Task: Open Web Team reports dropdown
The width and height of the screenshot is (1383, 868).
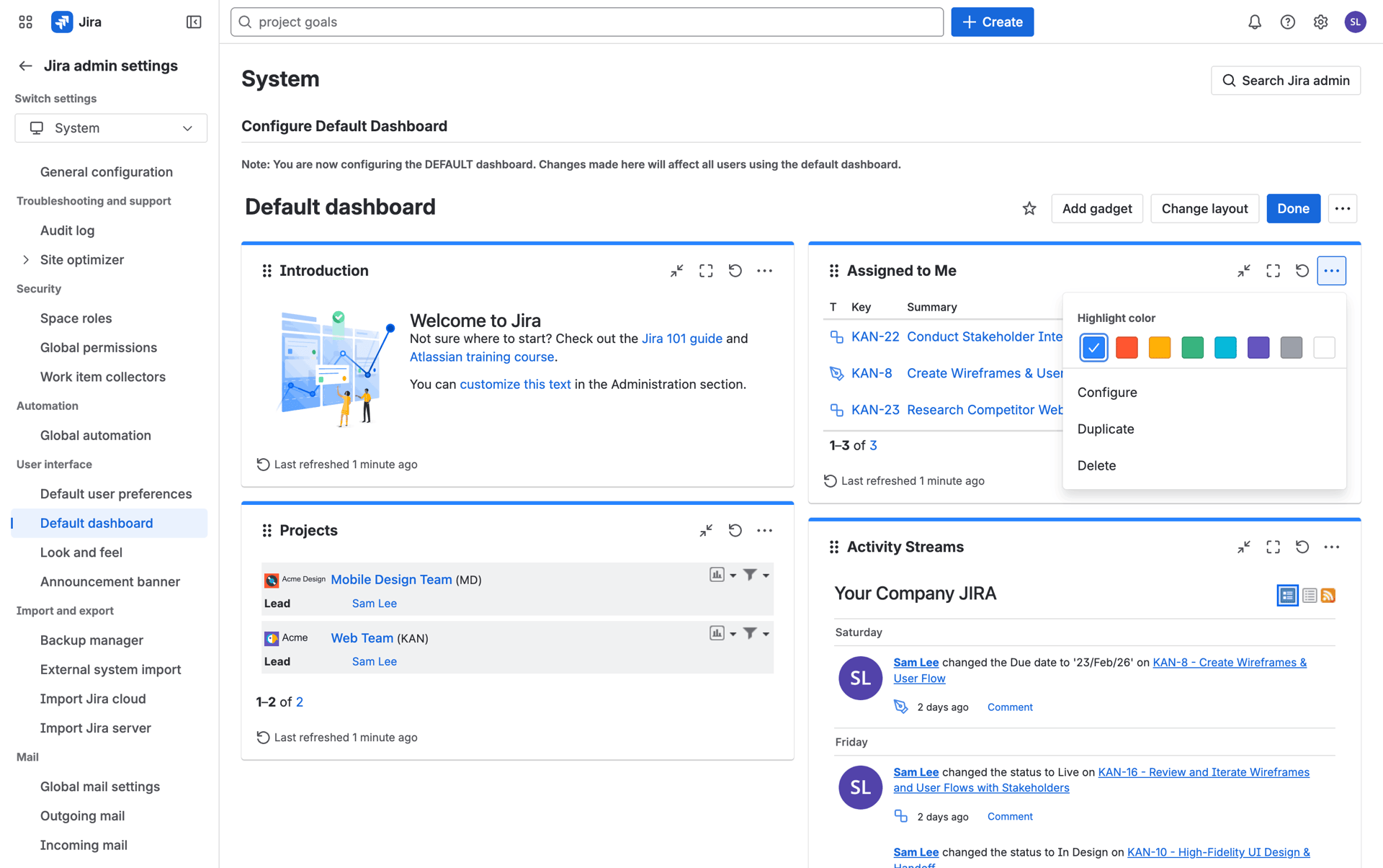Action: 723,633
